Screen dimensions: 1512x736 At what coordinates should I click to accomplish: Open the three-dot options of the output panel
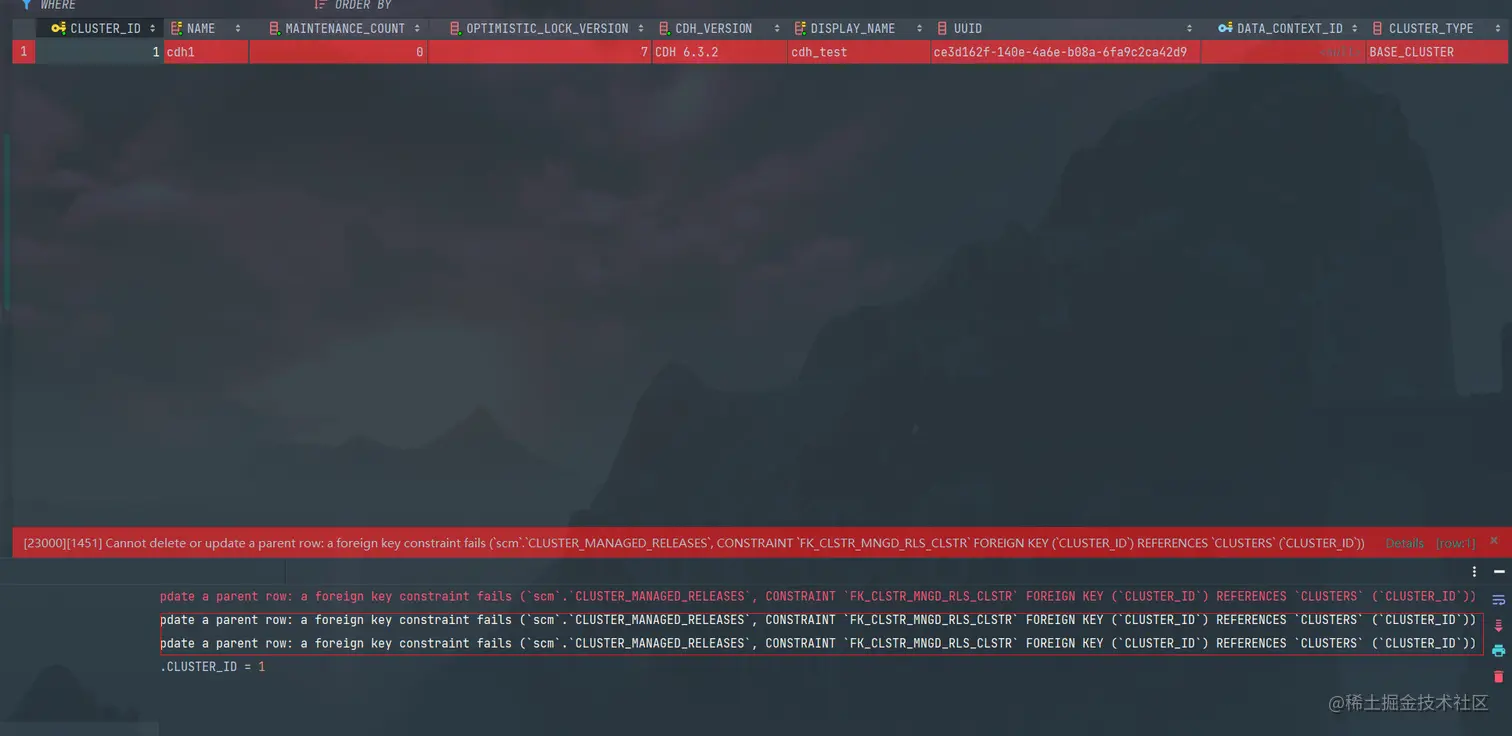pos(1474,571)
